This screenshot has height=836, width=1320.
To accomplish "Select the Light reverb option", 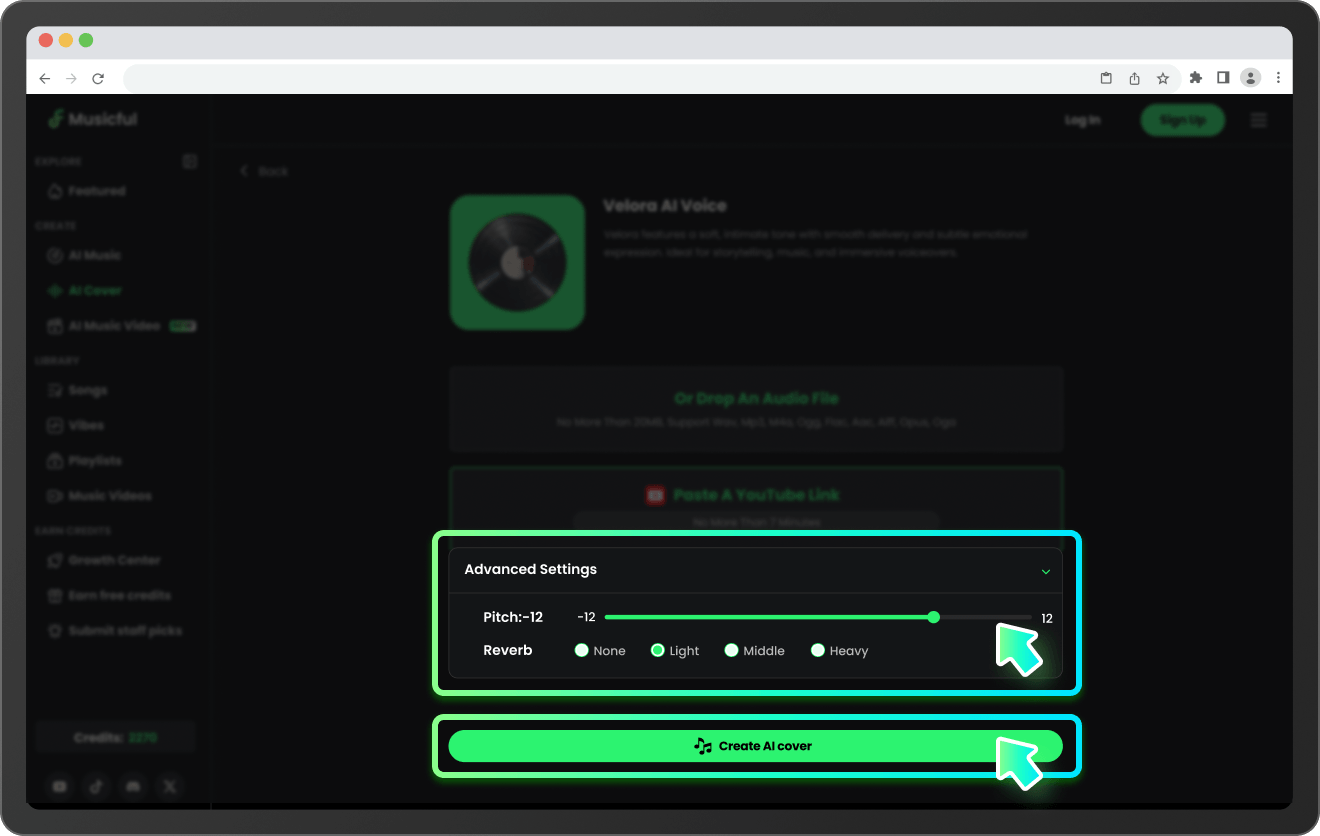I will coord(658,651).
